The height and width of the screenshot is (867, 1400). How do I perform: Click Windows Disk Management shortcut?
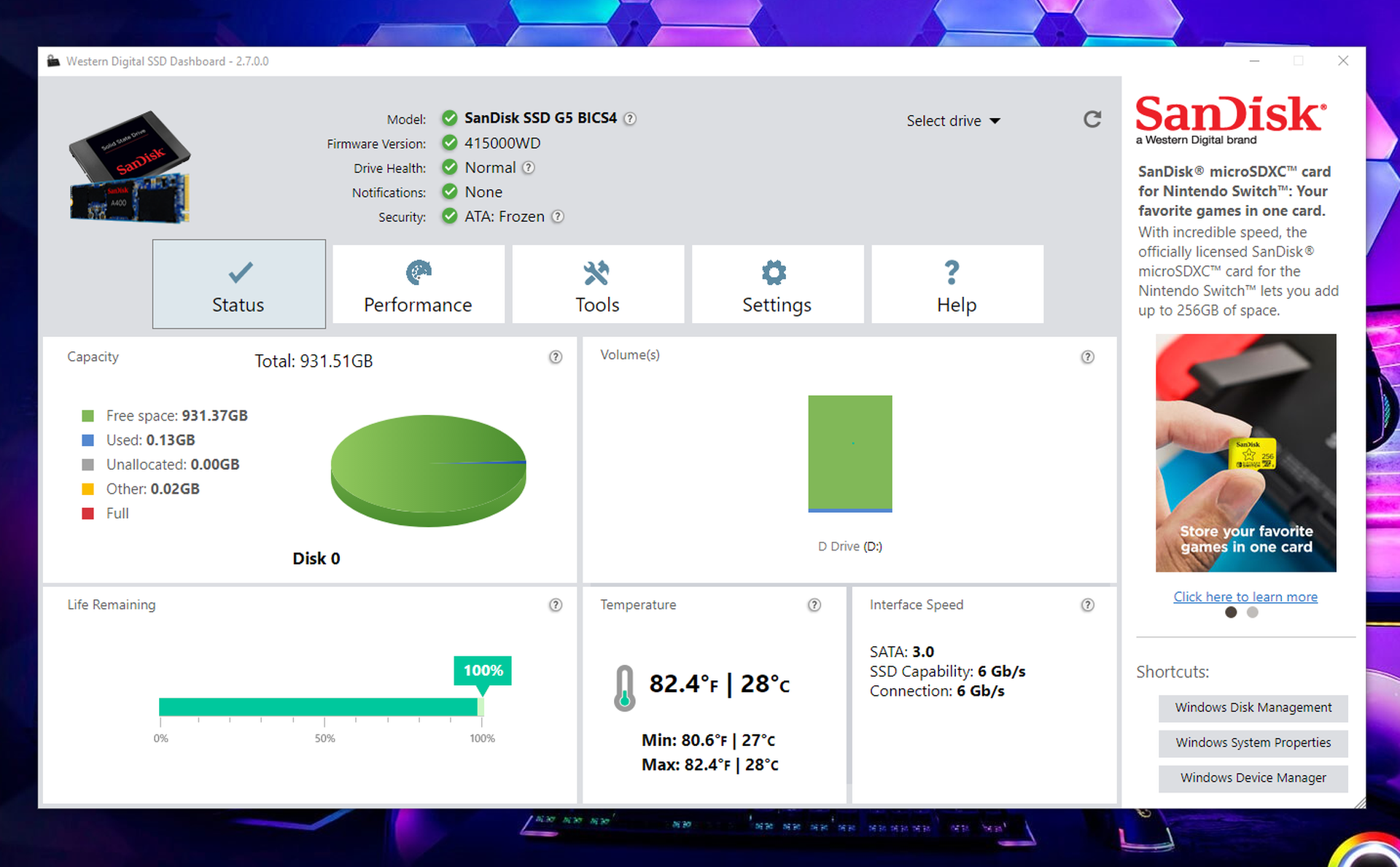[1253, 708]
